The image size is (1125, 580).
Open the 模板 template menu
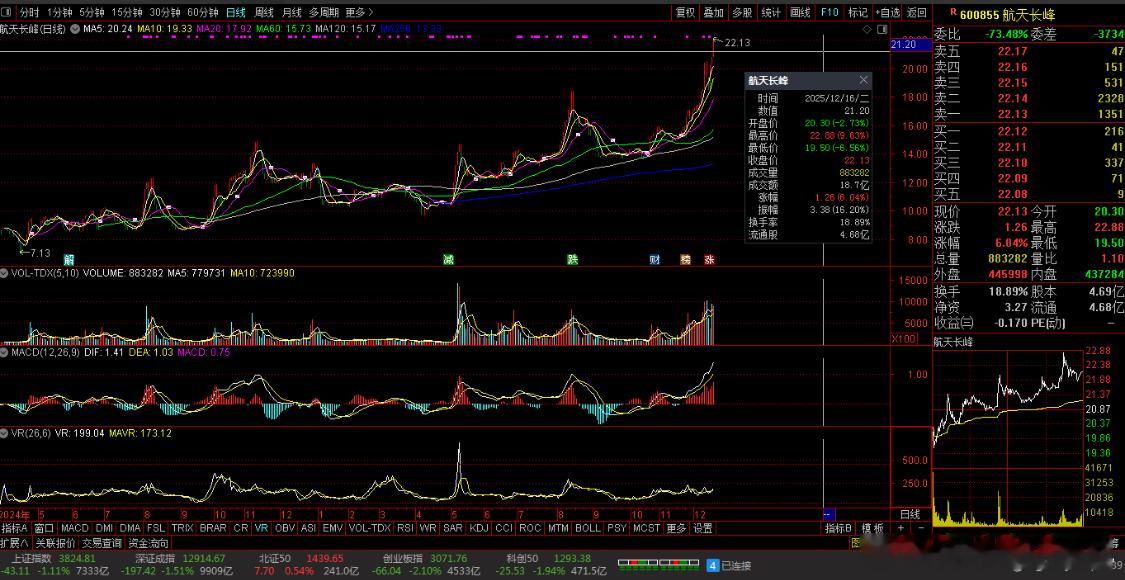tap(872, 528)
